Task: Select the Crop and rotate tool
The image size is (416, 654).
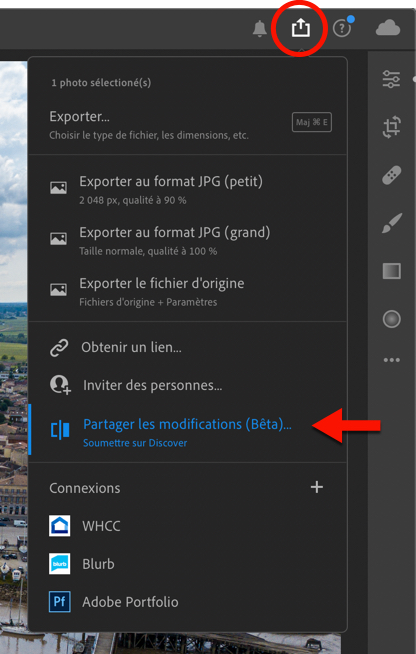Action: [391, 127]
